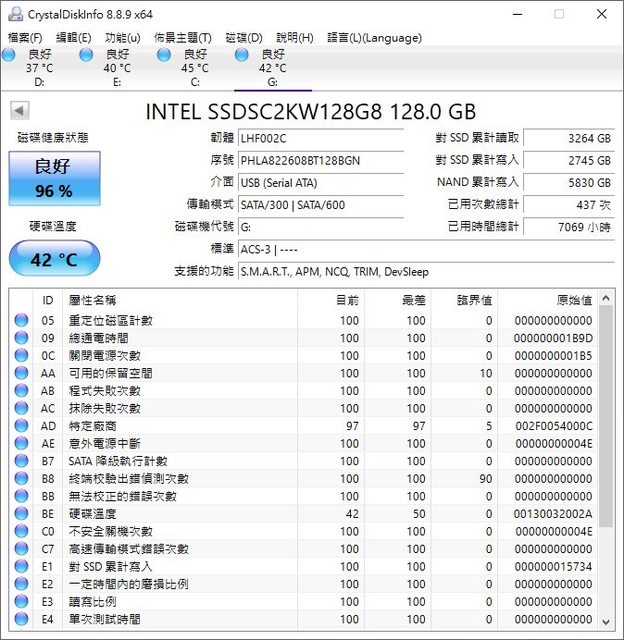The height and width of the screenshot is (640, 624).
Task: Click the status orb for attribute AD
Action: pos(21,426)
